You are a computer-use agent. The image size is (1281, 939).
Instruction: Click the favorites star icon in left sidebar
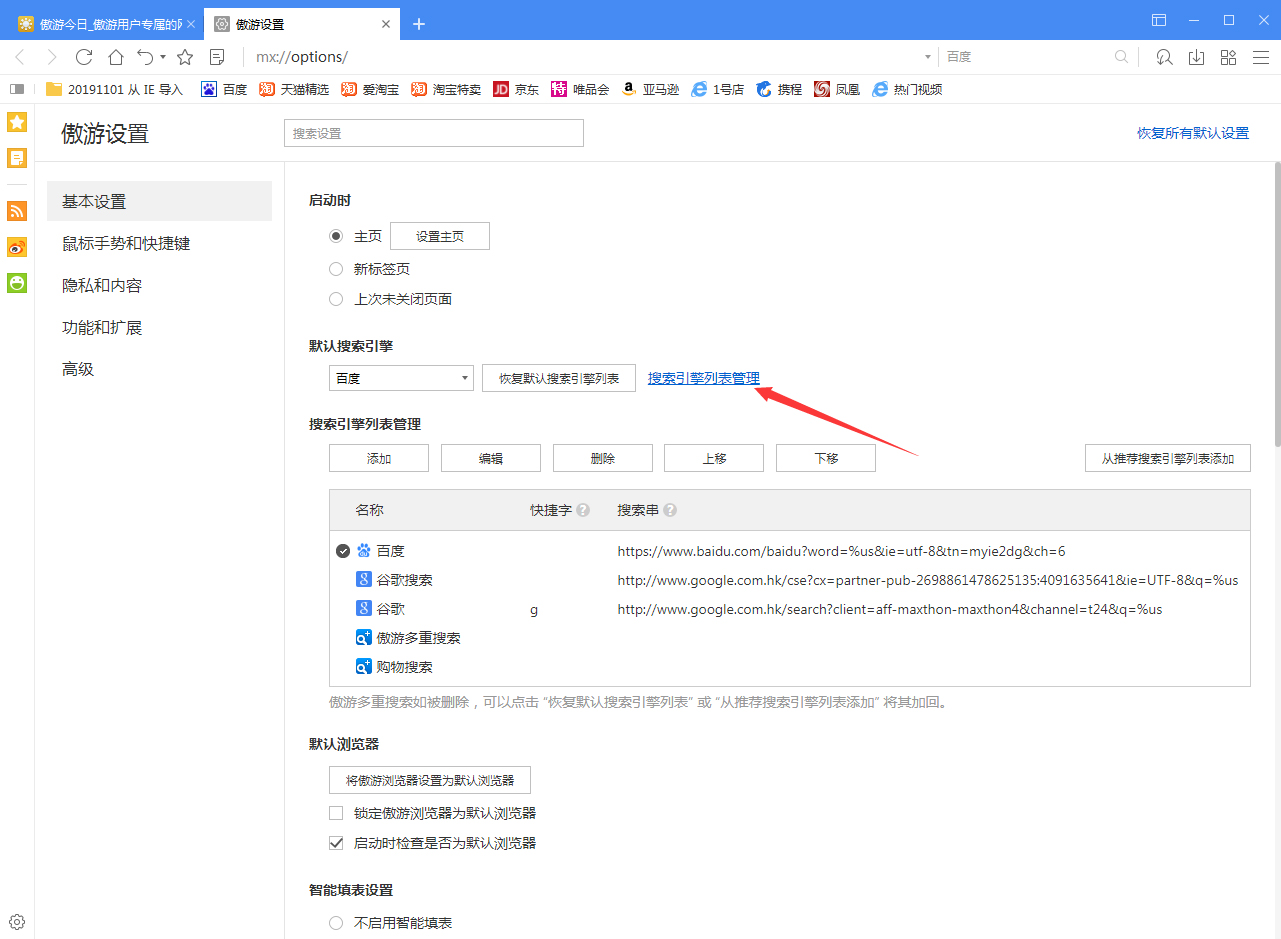pos(16,121)
